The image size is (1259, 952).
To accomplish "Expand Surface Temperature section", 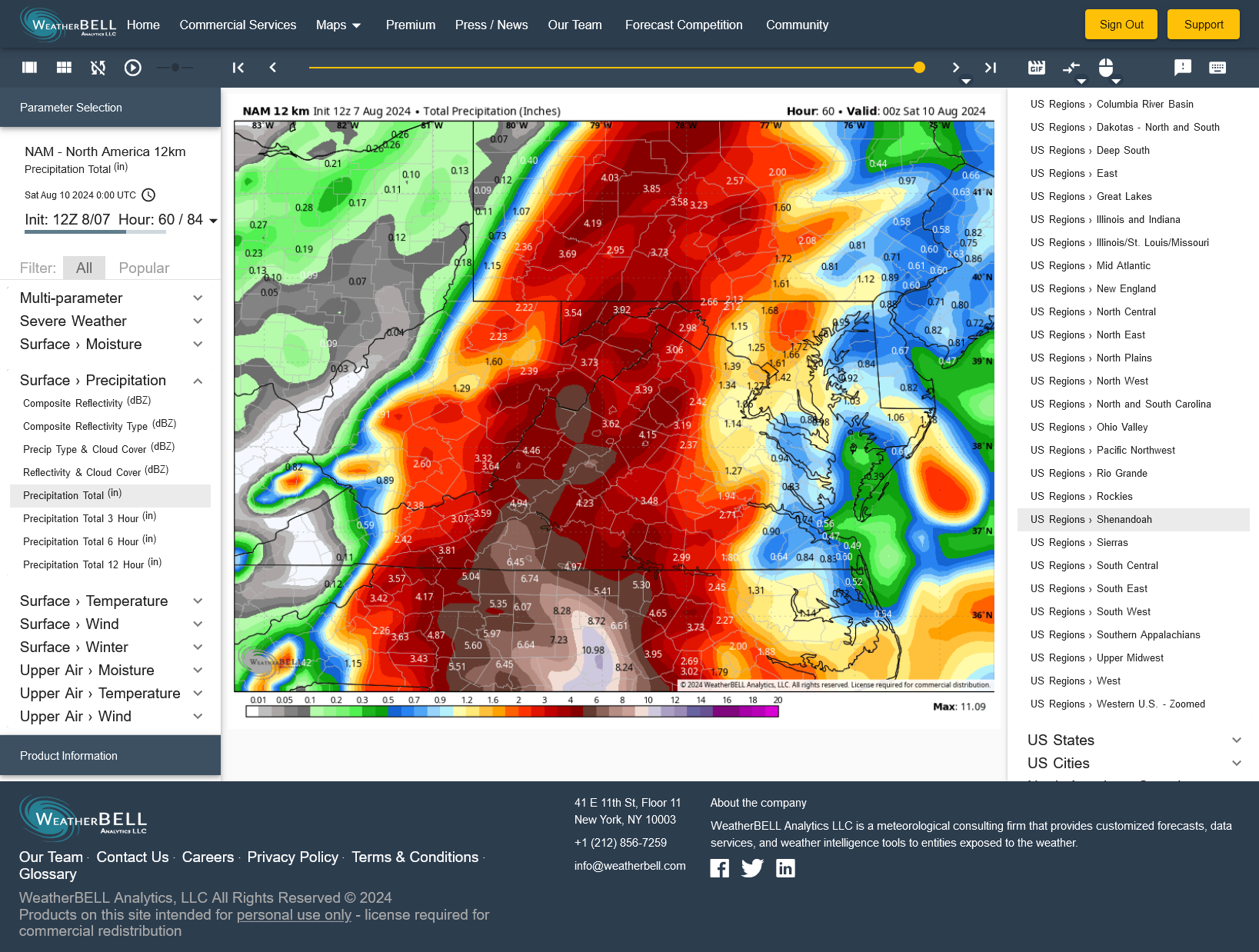I will click(x=111, y=601).
